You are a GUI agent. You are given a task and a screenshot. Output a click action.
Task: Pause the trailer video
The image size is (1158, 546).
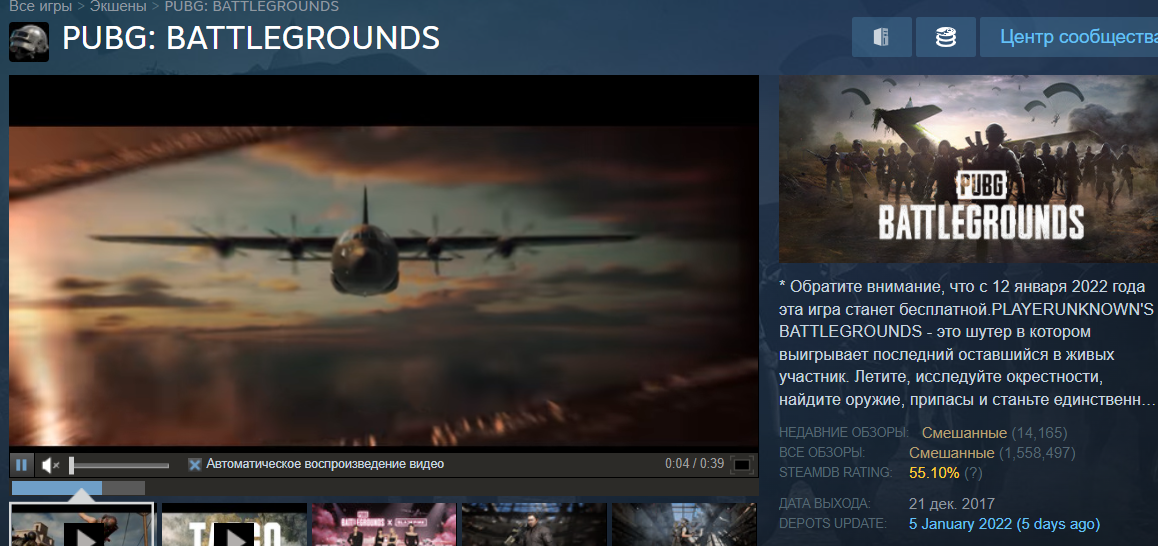tap(21, 465)
